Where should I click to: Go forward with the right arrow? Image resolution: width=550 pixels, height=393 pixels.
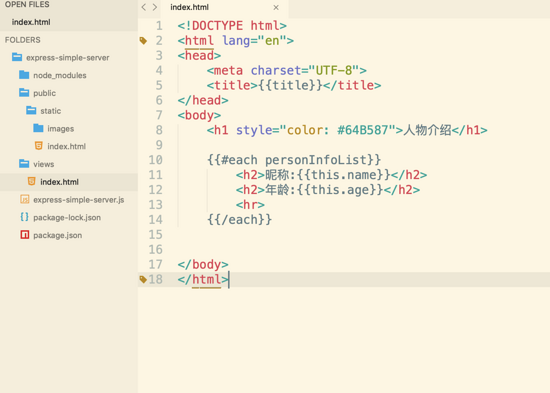point(155,7)
